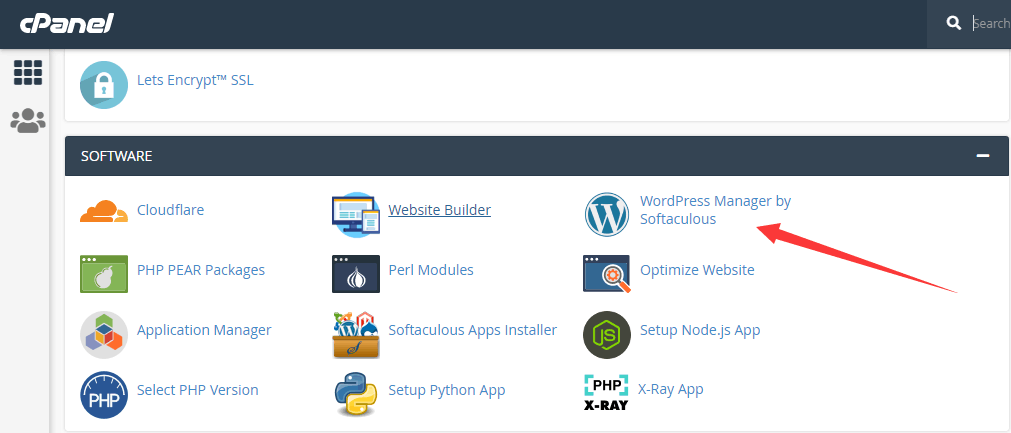Open the Application Manager link

204,330
